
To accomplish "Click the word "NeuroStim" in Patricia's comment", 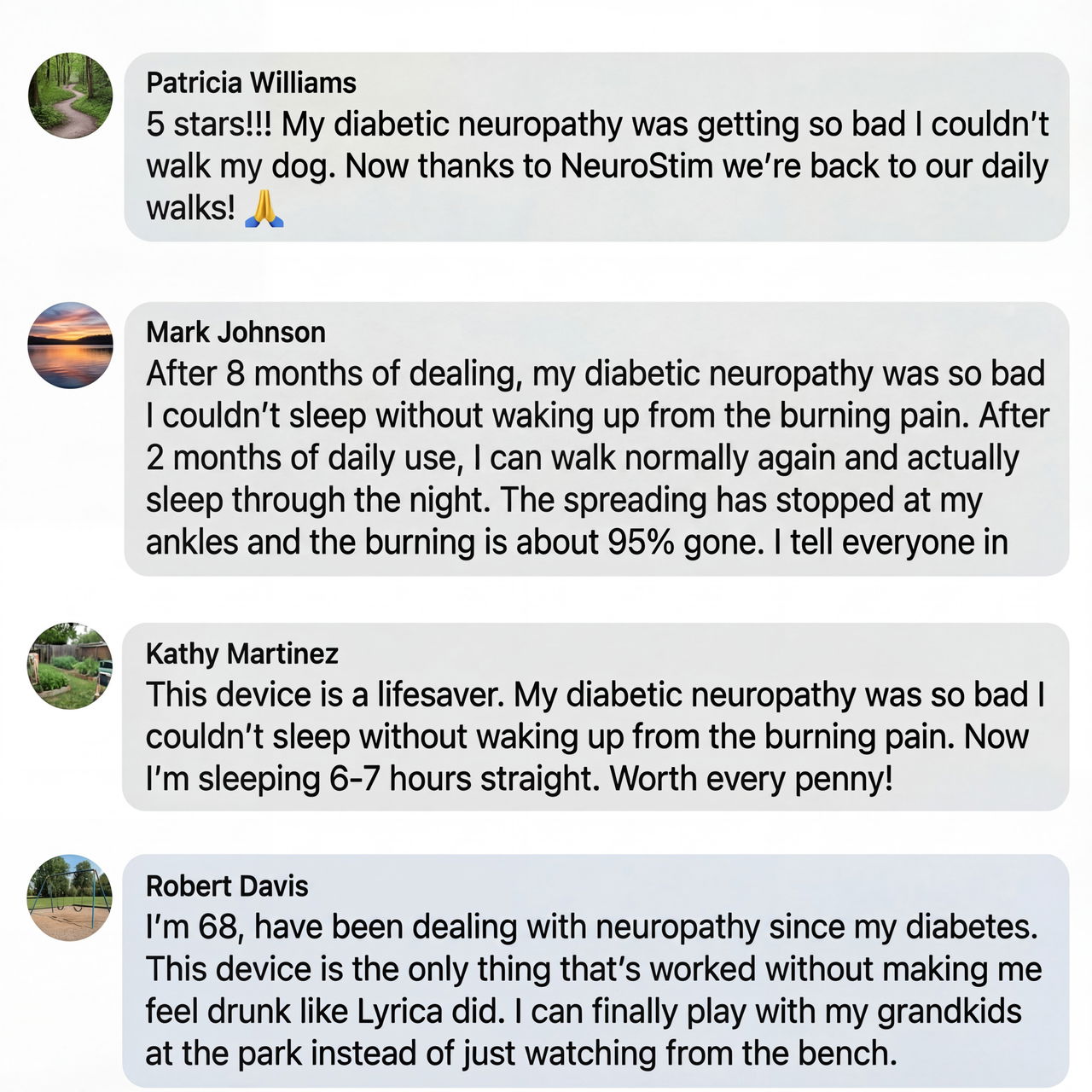I will point(636,166).
